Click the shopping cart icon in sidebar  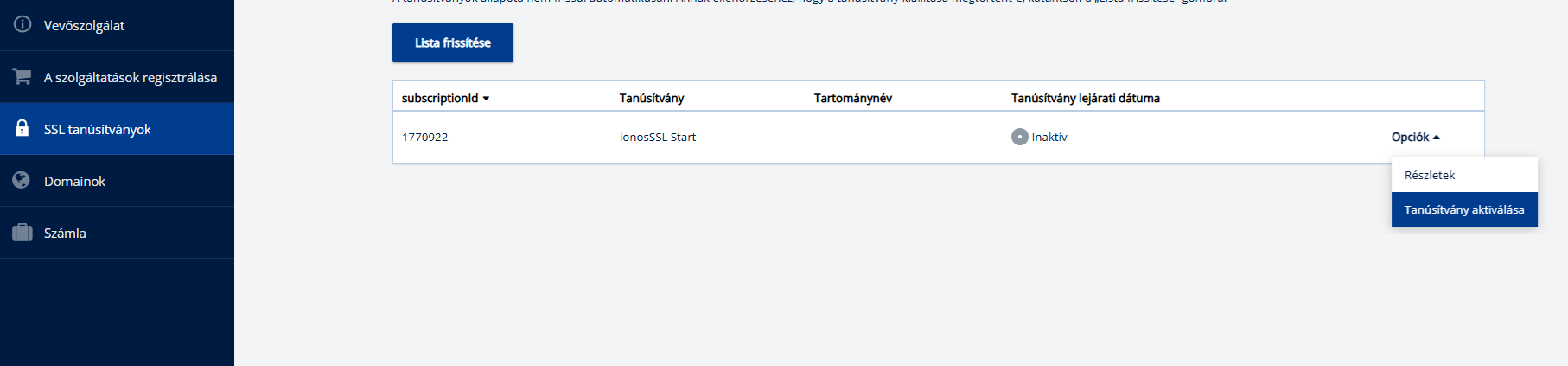[22, 77]
